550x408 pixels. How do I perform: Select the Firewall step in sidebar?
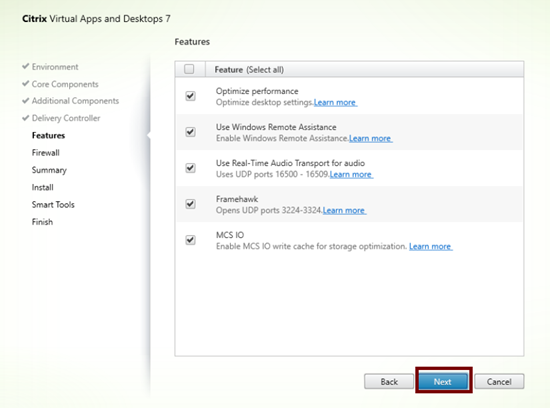pos(46,153)
